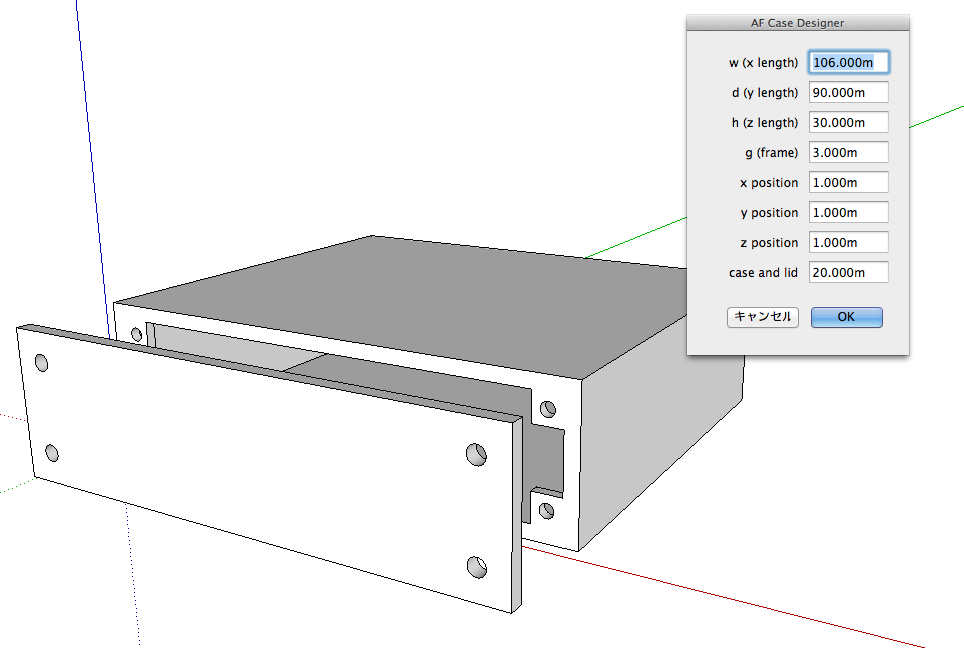Click the w (x length) input field
The height and width of the screenshot is (648, 964).
[x=848, y=63]
